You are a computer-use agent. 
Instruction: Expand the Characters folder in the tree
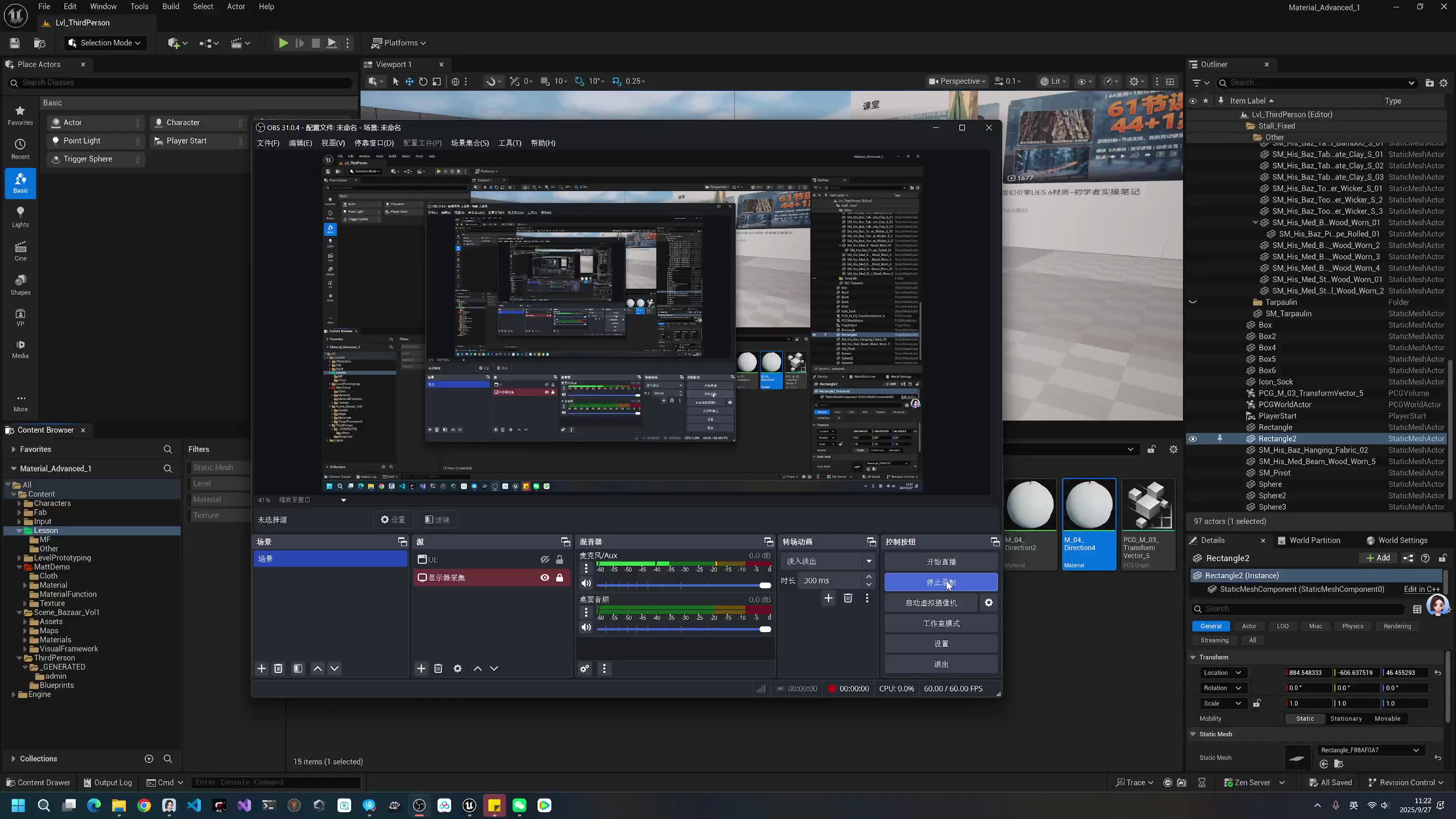[19, 504]
